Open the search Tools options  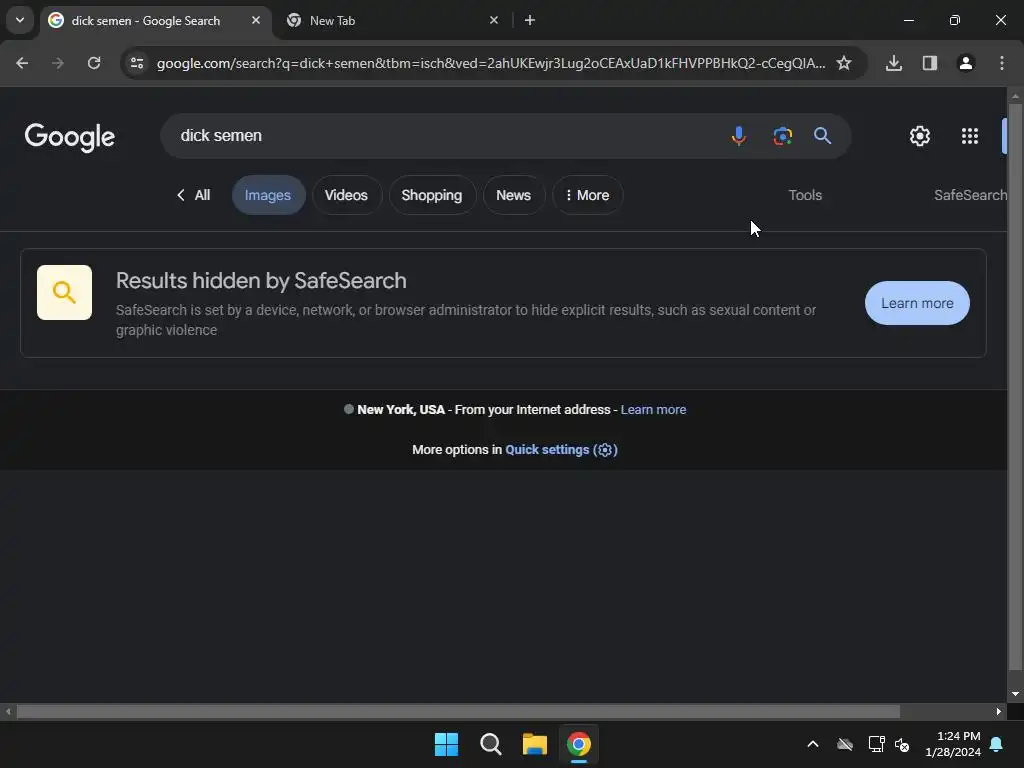(805, 195)
